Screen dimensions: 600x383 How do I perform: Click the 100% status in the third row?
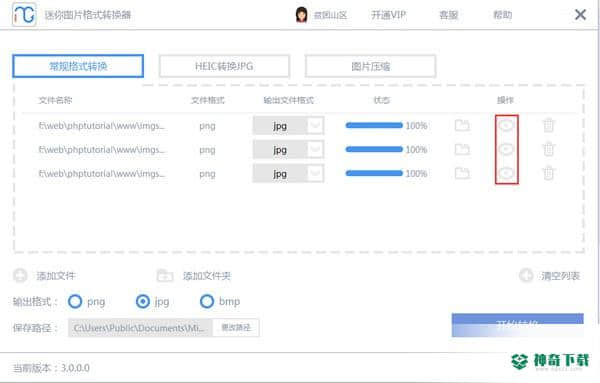pos(416,173)
